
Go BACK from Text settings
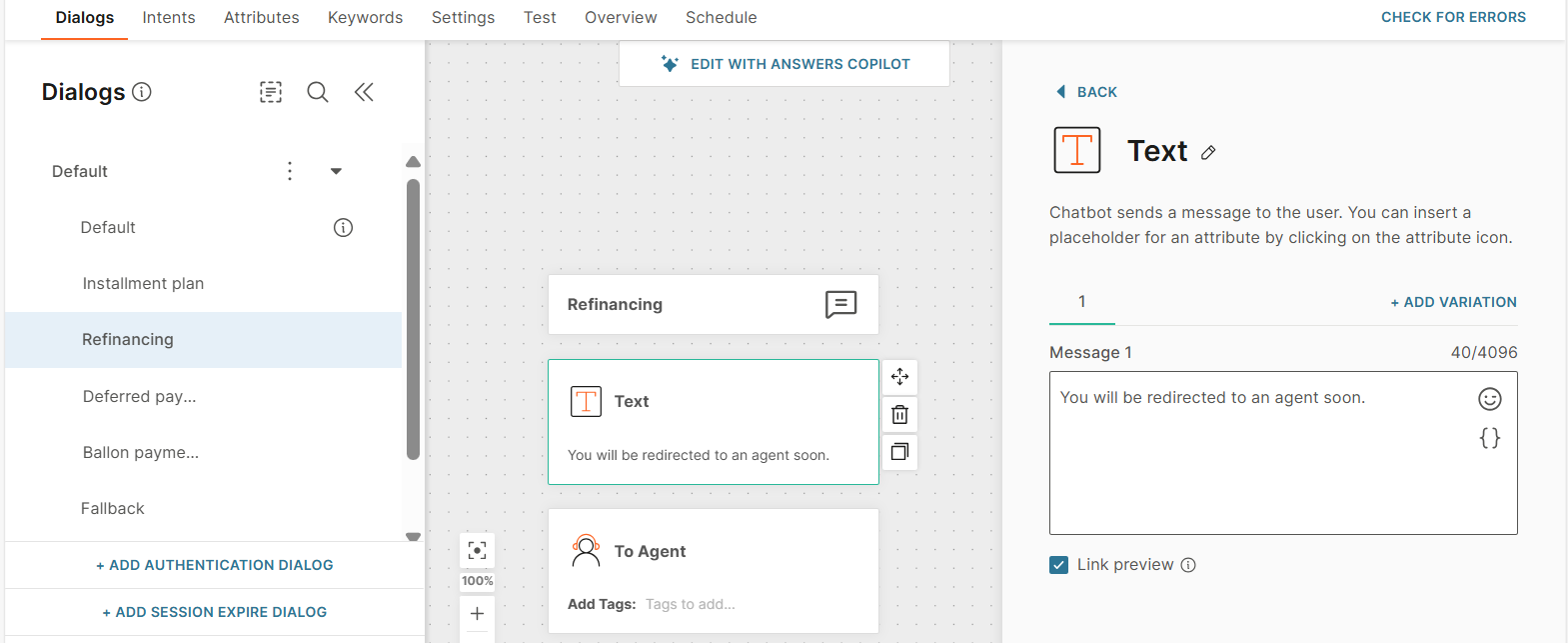1087,92
